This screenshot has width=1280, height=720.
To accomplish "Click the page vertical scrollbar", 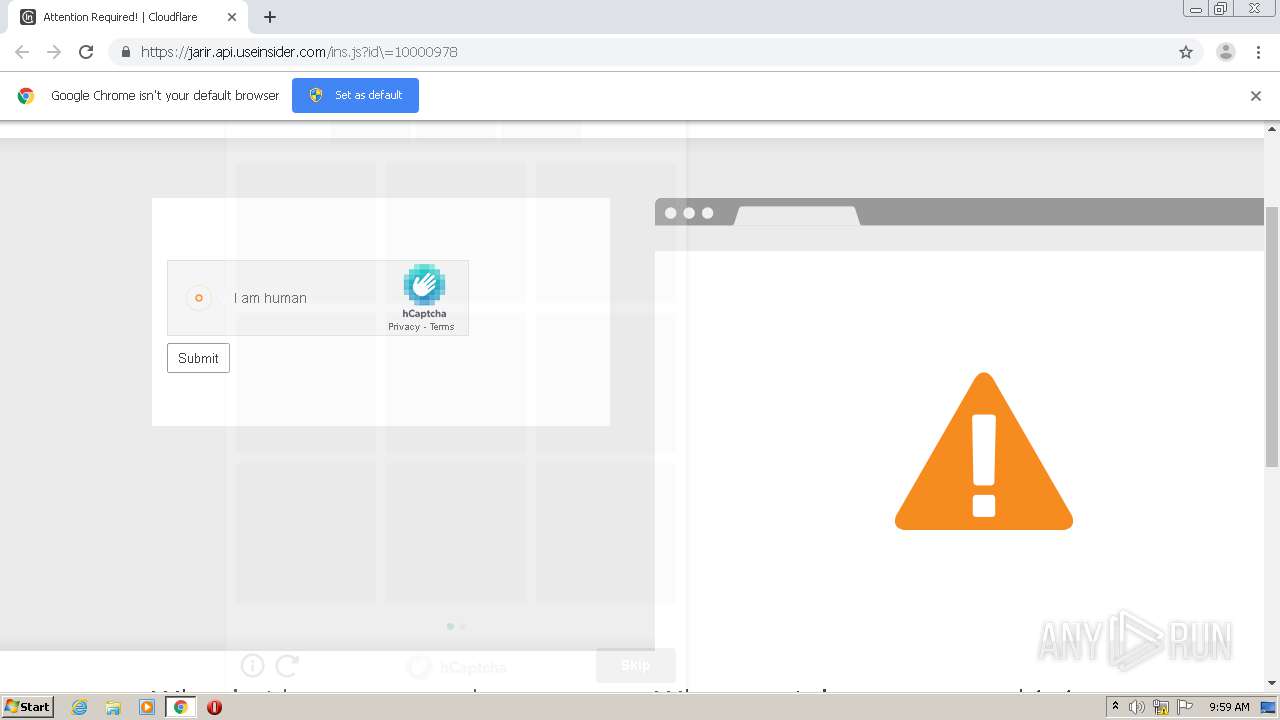I will [1272, 336].
